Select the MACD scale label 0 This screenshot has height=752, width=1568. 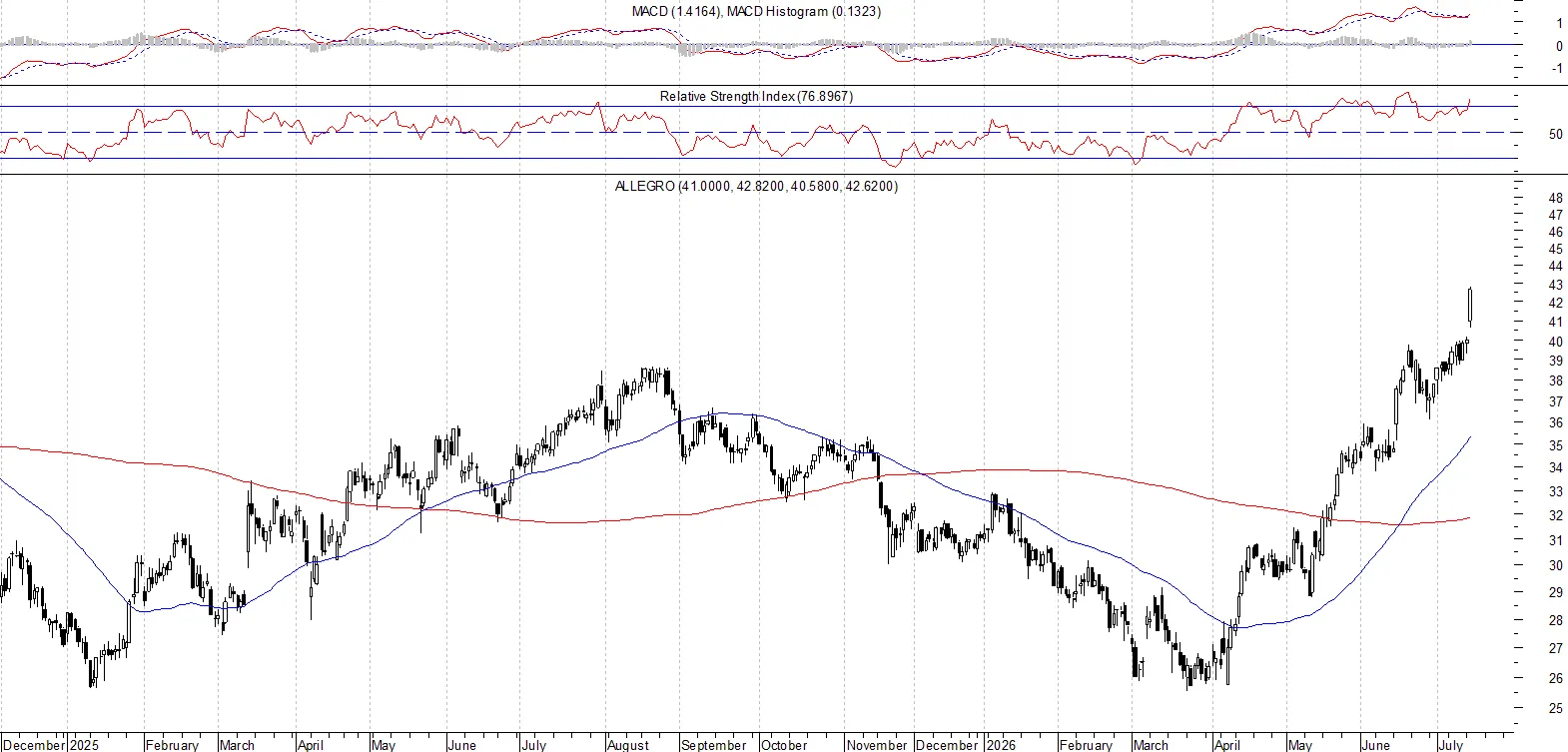tap(1559, 46)
